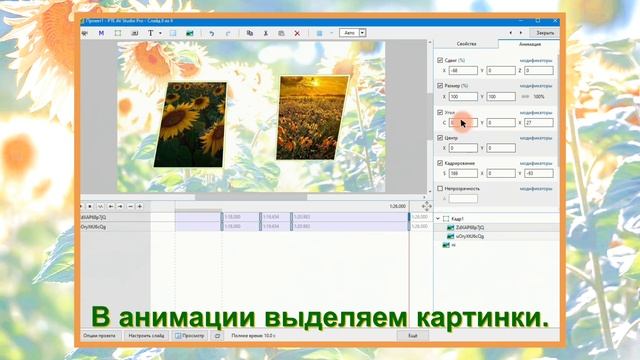The height and width of the screenshot is (360, 640).
Task: Copy the selected object
Action: pyautogui.click(x=249, y=33)
